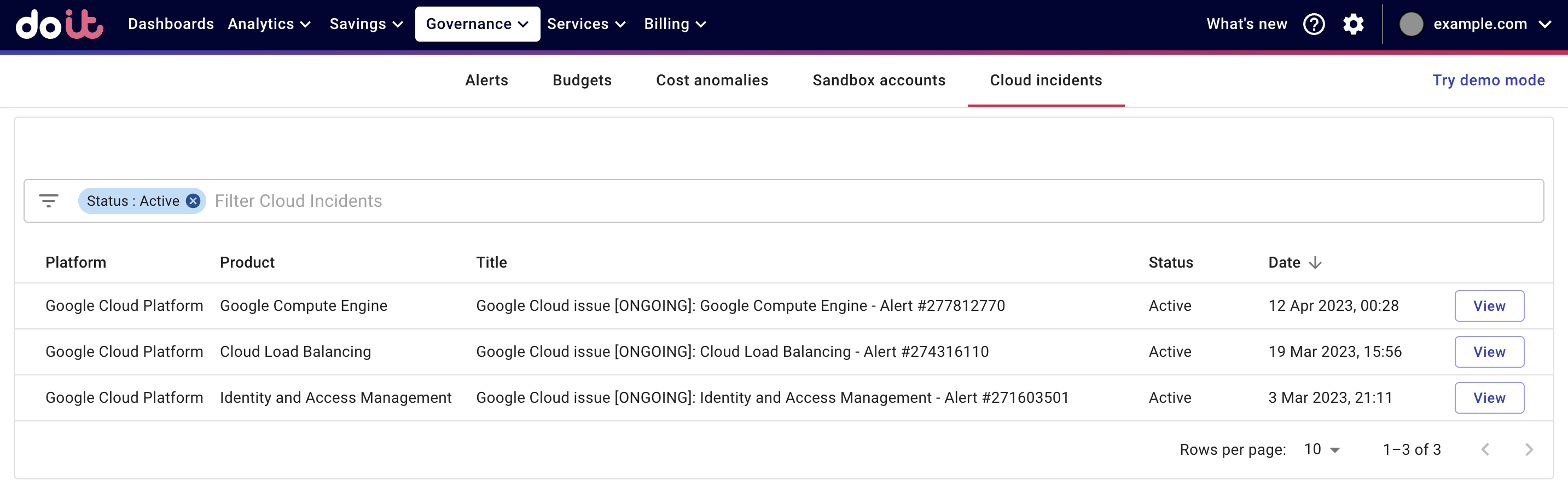Open the settings gear icon
Screen dimensions: 1568x492
1353,25
